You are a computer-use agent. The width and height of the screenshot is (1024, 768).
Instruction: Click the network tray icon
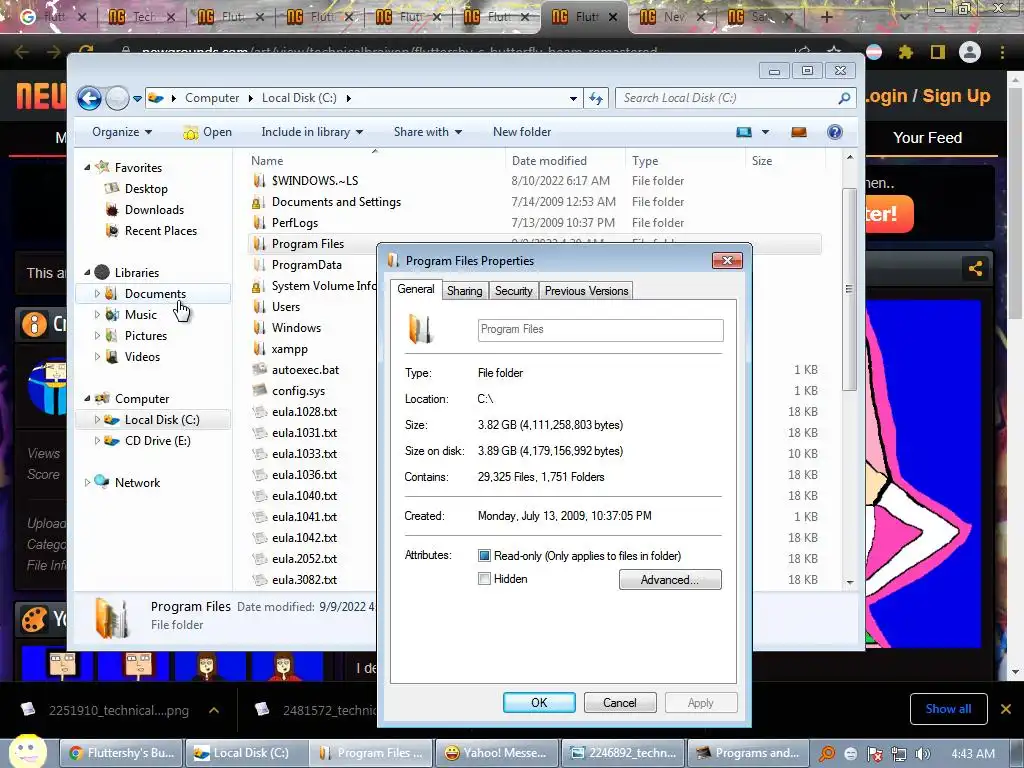pyautogui.click(x=898, y=754)
